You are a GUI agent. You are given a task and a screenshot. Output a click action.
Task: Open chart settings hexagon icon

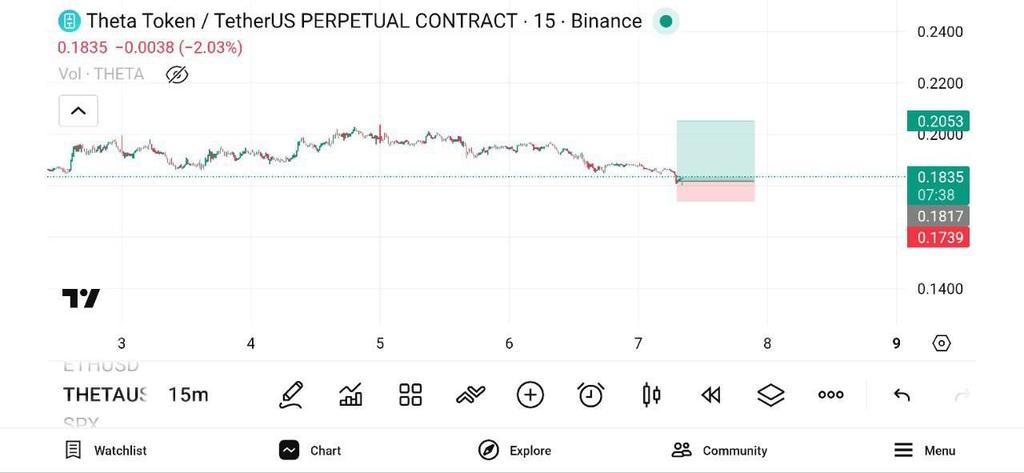[x=941, y=343]
